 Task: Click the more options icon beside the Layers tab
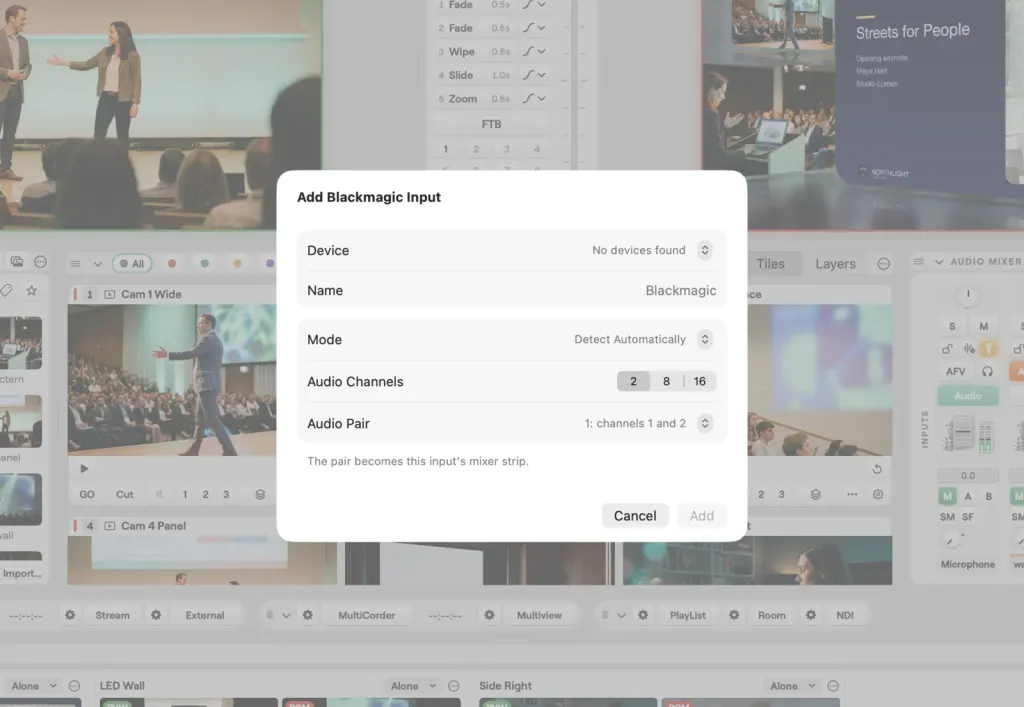(884, 264)
